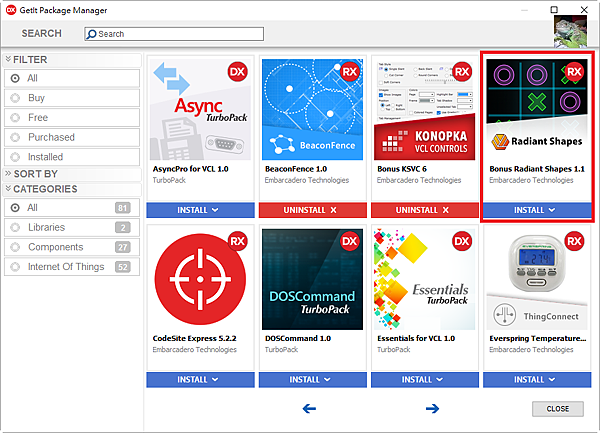Click the 'CodeSite Express 5.2.2' title

(x=194, y=338)
